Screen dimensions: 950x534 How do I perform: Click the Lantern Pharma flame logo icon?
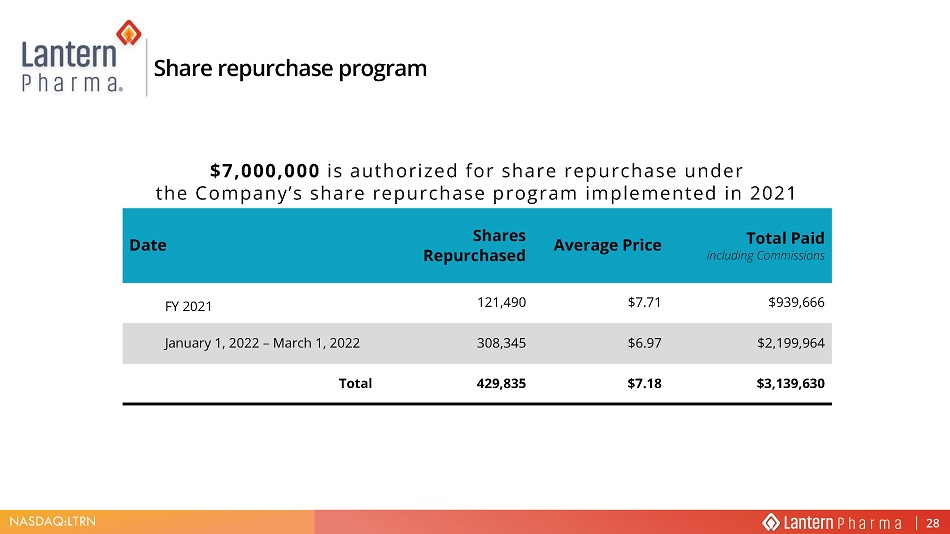pyautogui.click(x=128, y=33)
